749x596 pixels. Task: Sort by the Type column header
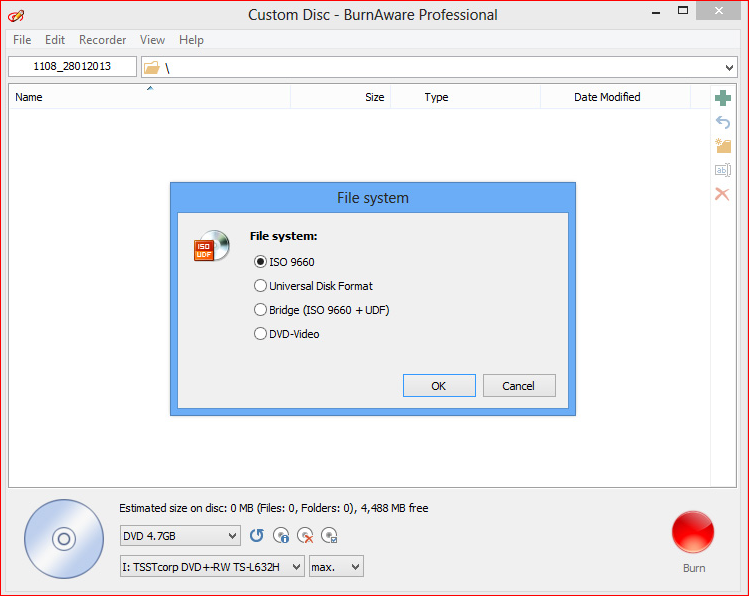(x=465, y=97)
